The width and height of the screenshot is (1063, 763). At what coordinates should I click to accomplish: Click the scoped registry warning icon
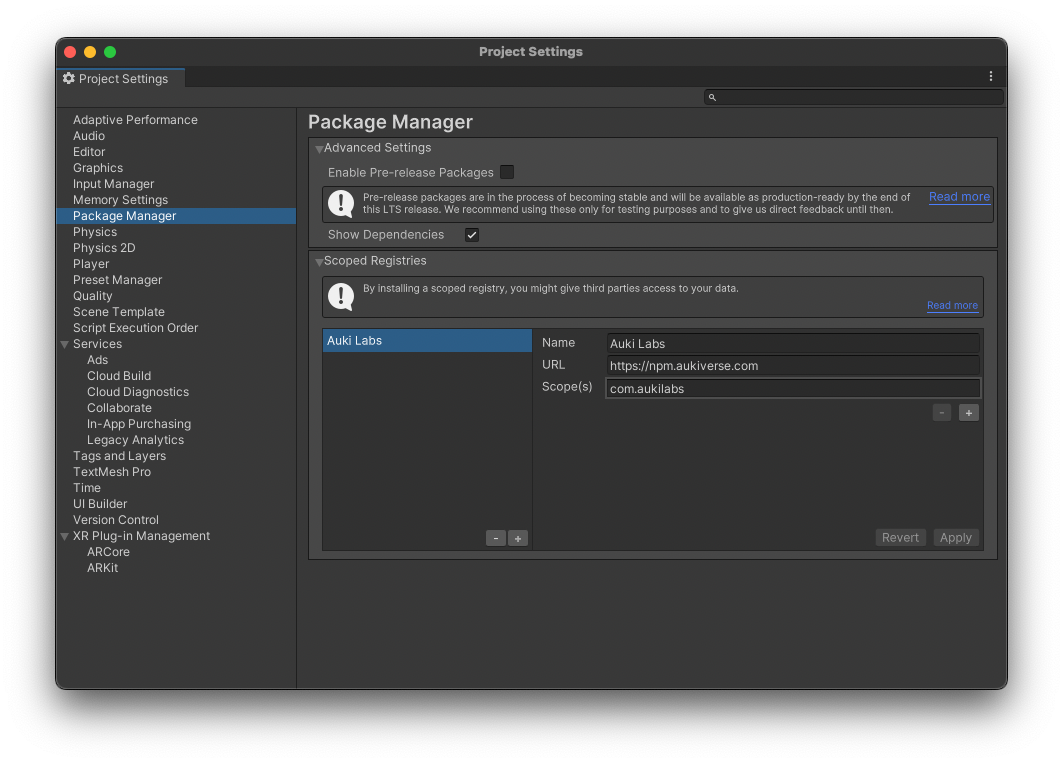click(x=341, y=296)
